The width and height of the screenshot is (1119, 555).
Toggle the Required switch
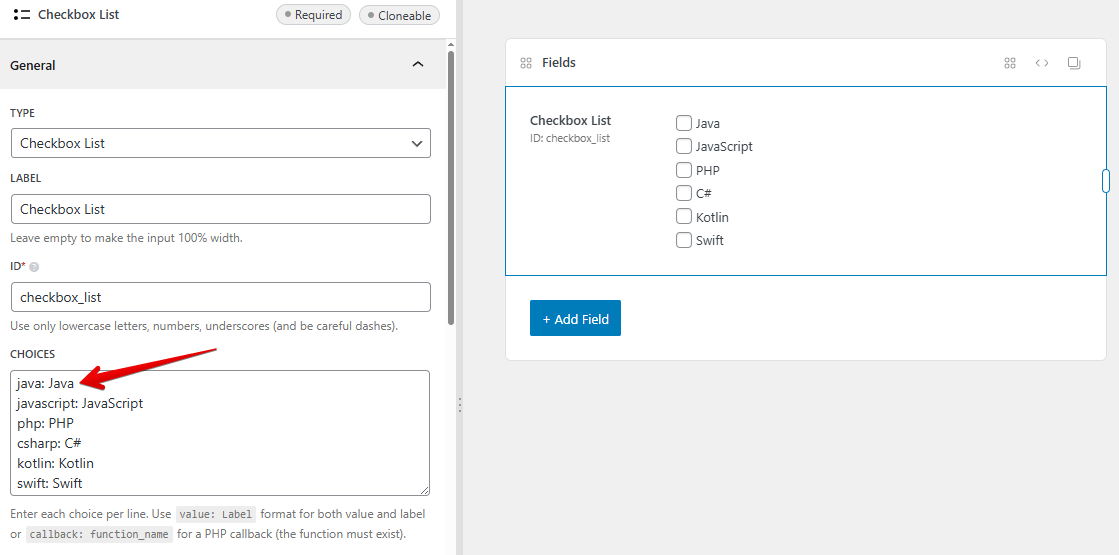click(x=313, y=14)
